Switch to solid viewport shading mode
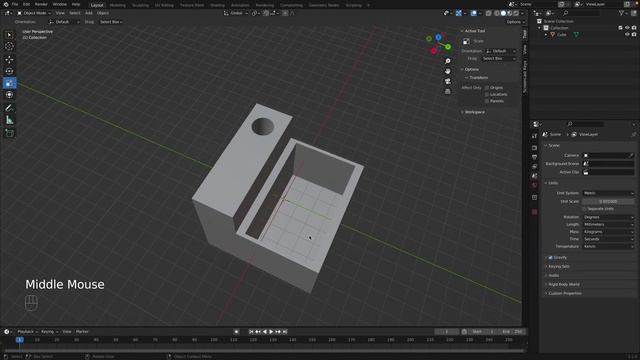This screenshot has height=360, width=640. (x=503, y=13)
